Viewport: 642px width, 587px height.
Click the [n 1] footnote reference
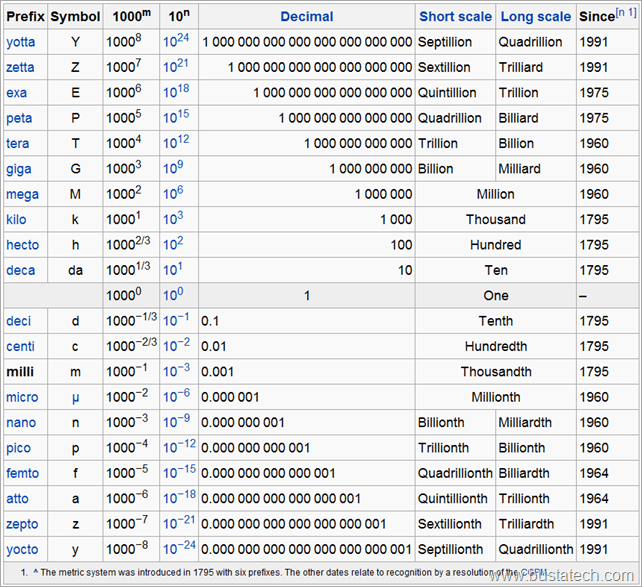click(x=626, y=13)
